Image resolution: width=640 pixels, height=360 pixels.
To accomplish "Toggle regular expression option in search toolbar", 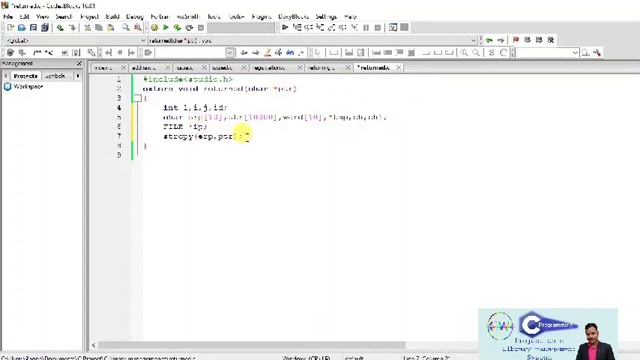I will tap(302, 53).
